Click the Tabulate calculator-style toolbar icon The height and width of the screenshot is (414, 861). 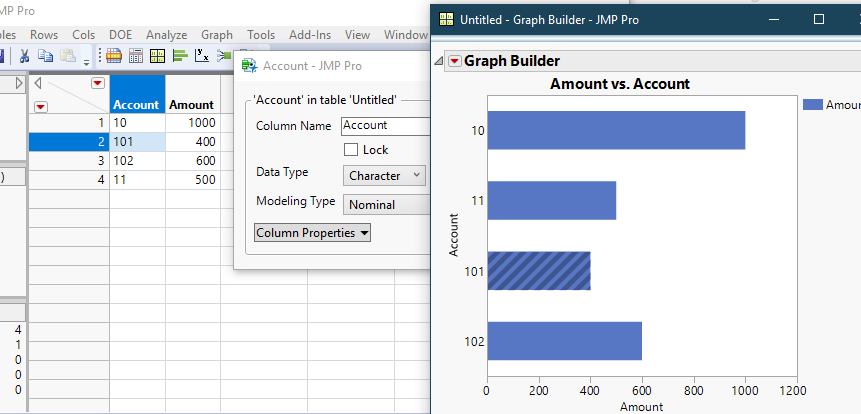[x=136, y=56]
